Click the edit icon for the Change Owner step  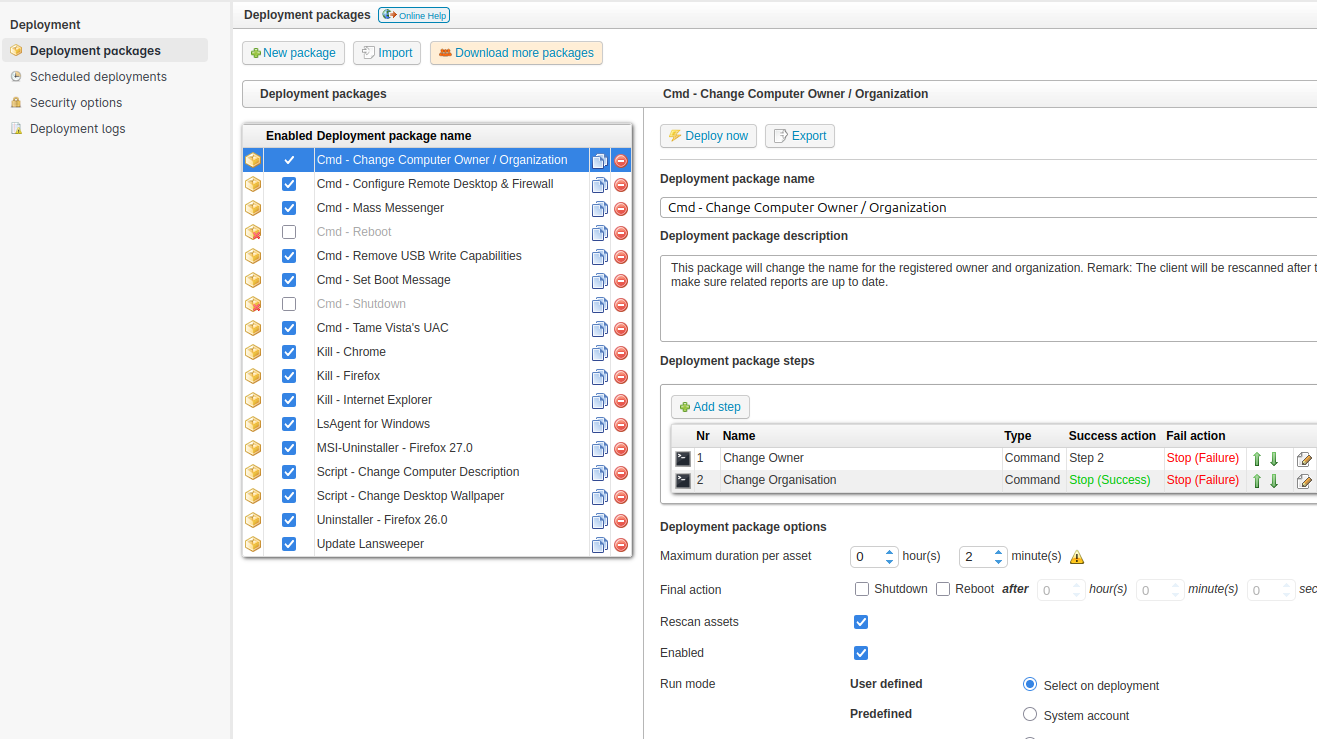(x=1304, y=459)
